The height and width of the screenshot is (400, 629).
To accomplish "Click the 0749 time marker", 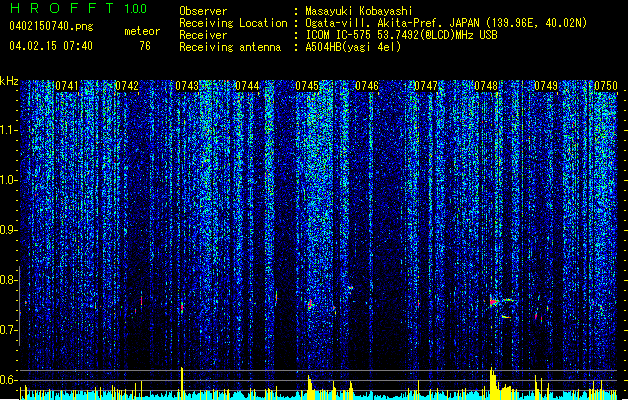I will point(546,86).
